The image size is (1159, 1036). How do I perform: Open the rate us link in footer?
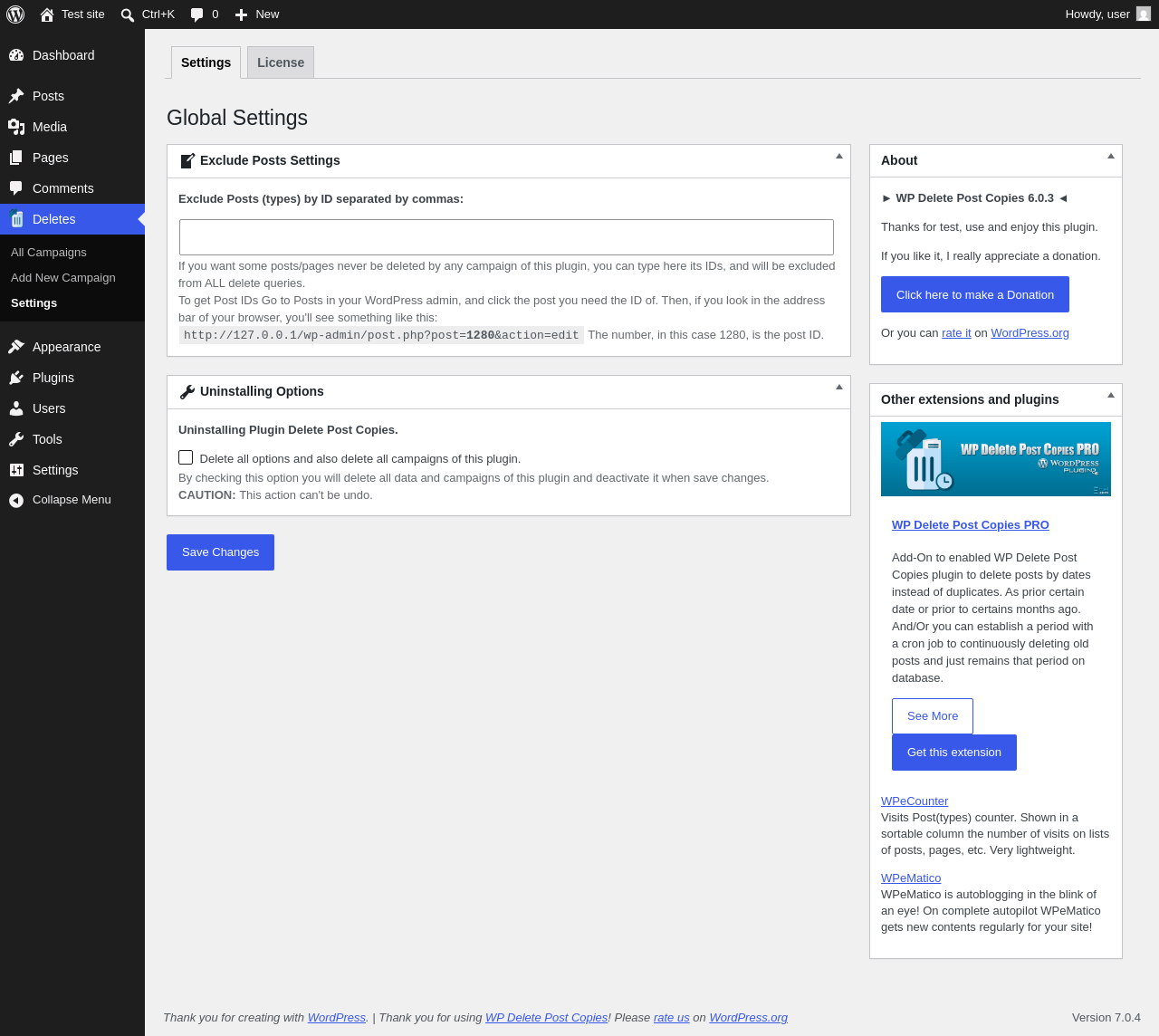pos(672,1018)
